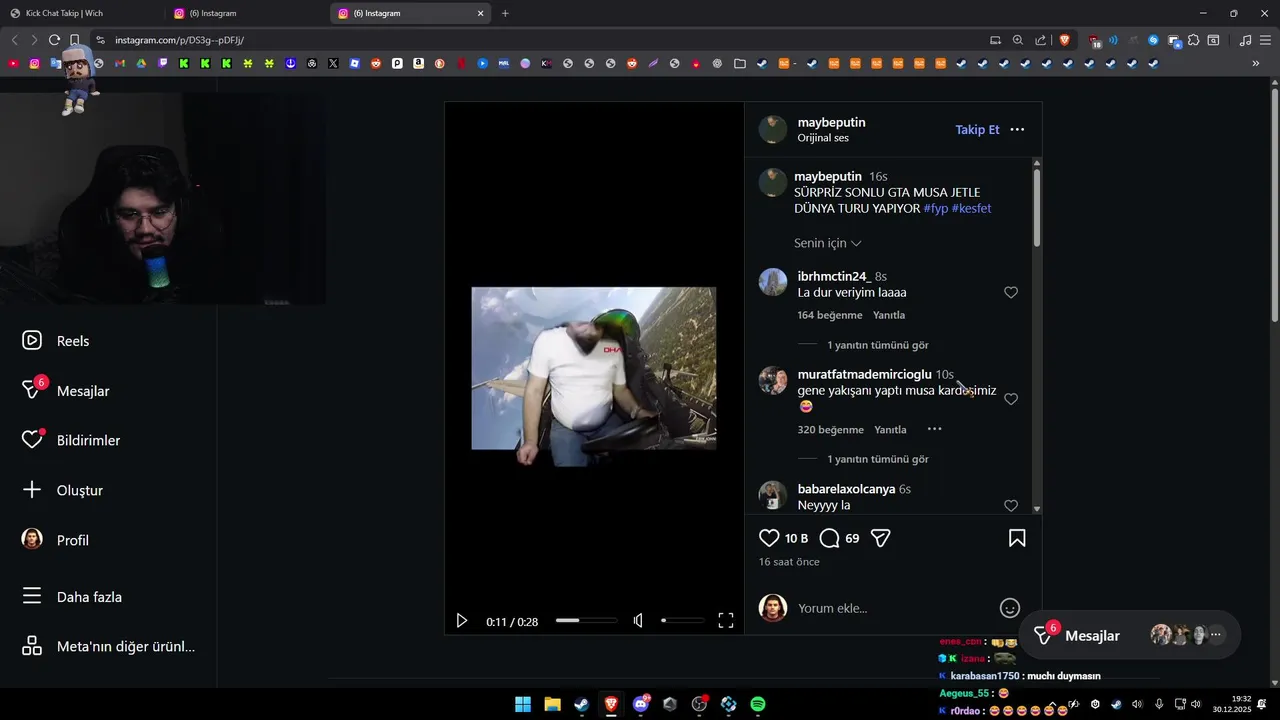The width and height of the screenshot is (1280, 720).
Task: View 320 beğenme likes list
Action: click(x=830, y=430)
